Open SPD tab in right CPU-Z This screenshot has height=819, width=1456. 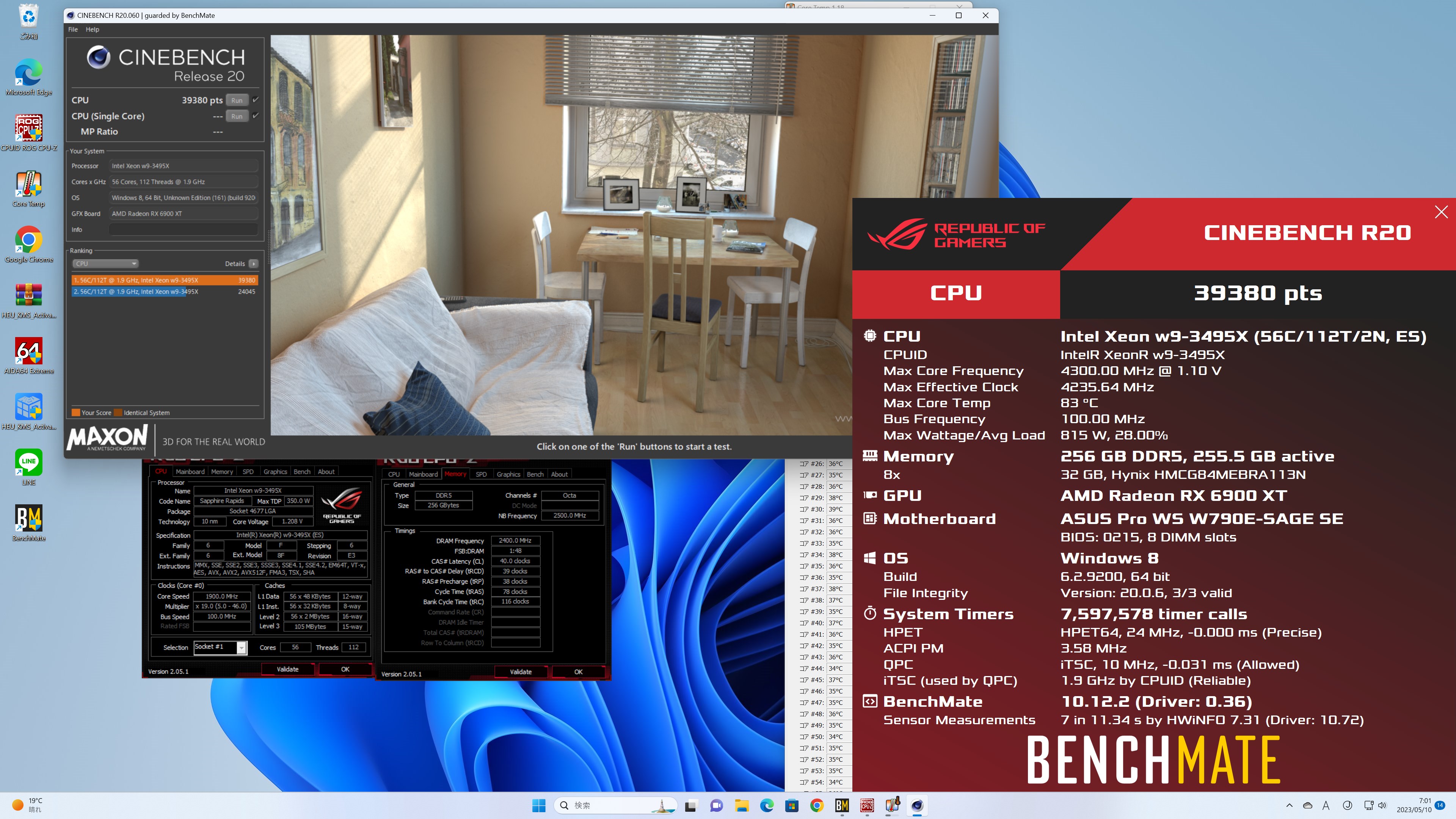(x=481, y=474)
